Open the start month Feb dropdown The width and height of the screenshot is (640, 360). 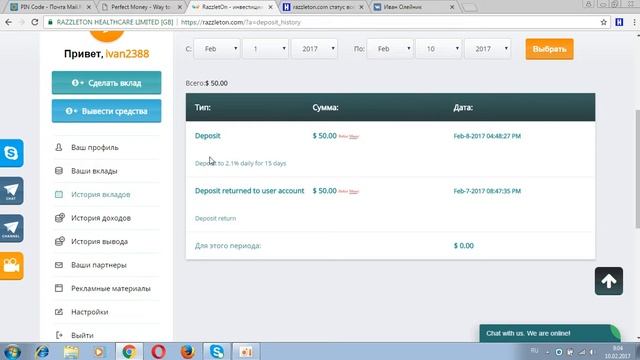pyautogui.click(x=217, y=49)
